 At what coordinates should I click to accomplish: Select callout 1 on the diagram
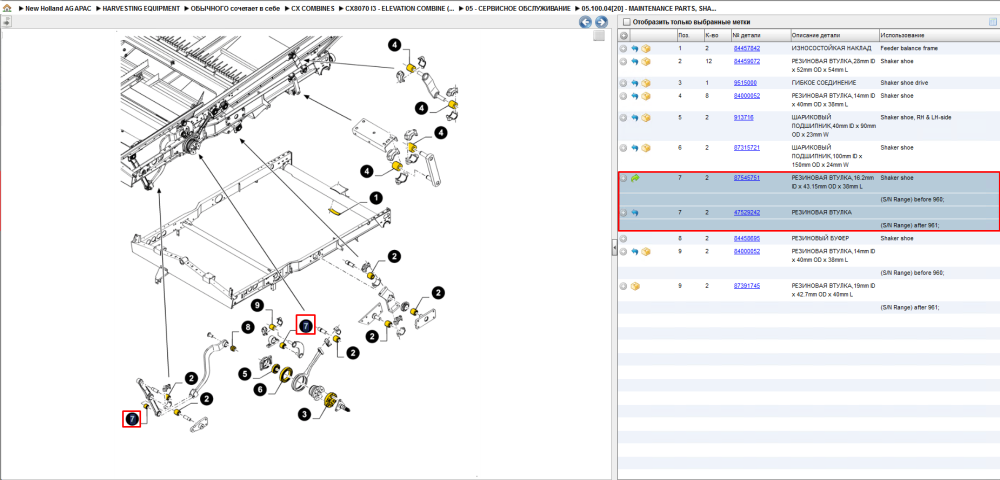pos(376,198)
